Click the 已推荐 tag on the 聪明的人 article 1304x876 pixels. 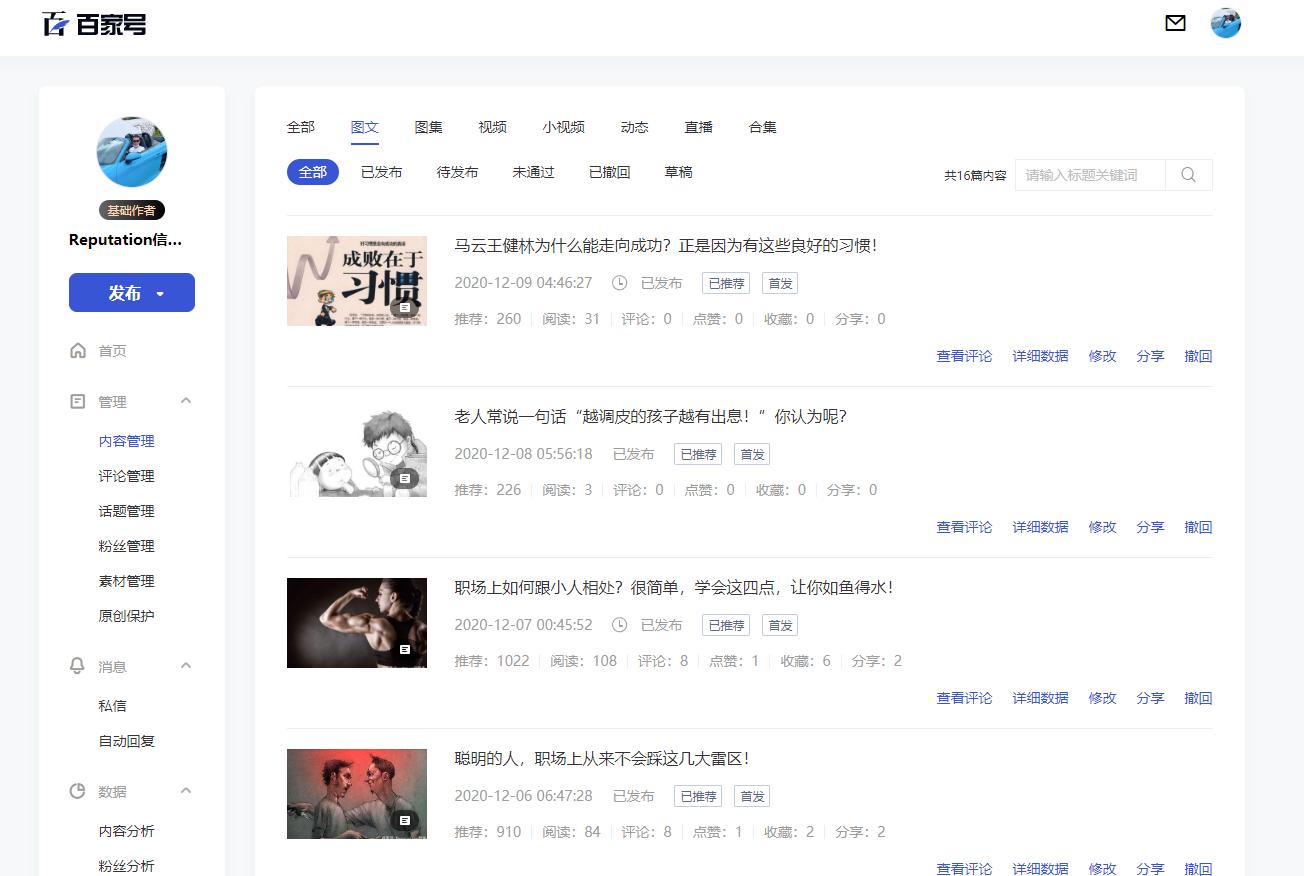(698, 796)
